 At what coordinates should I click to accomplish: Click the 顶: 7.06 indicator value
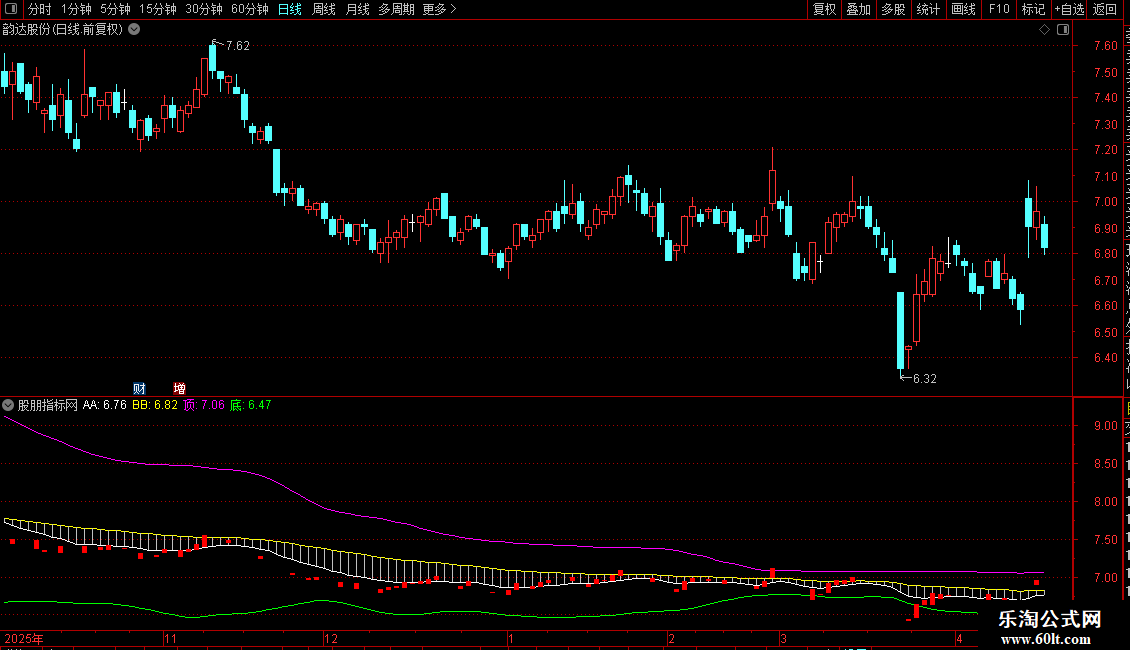(204, 405)
